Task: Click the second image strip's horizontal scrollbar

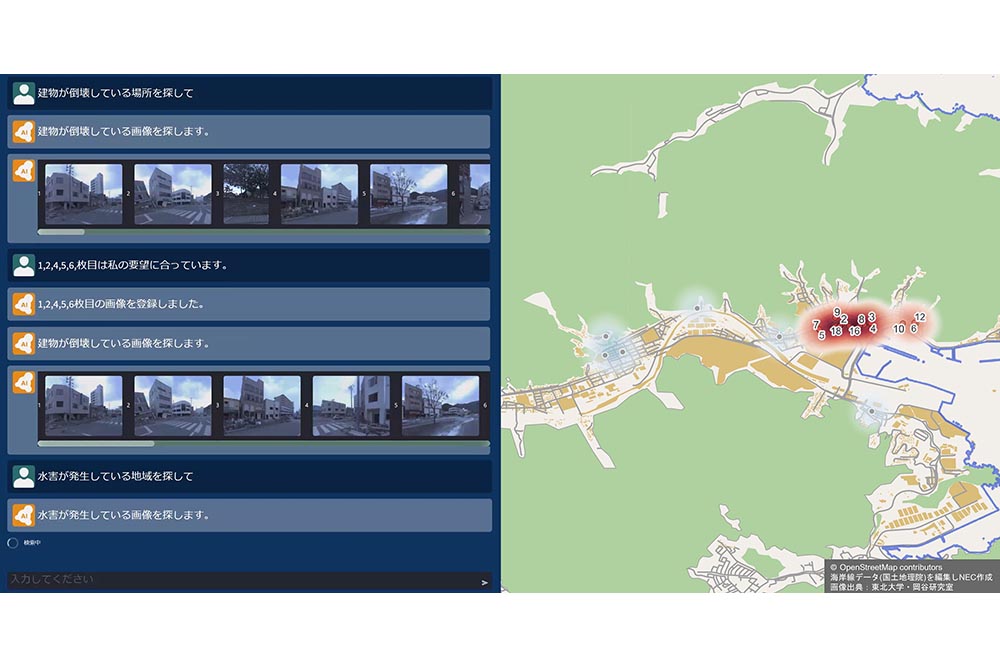Action: point(96,443)
